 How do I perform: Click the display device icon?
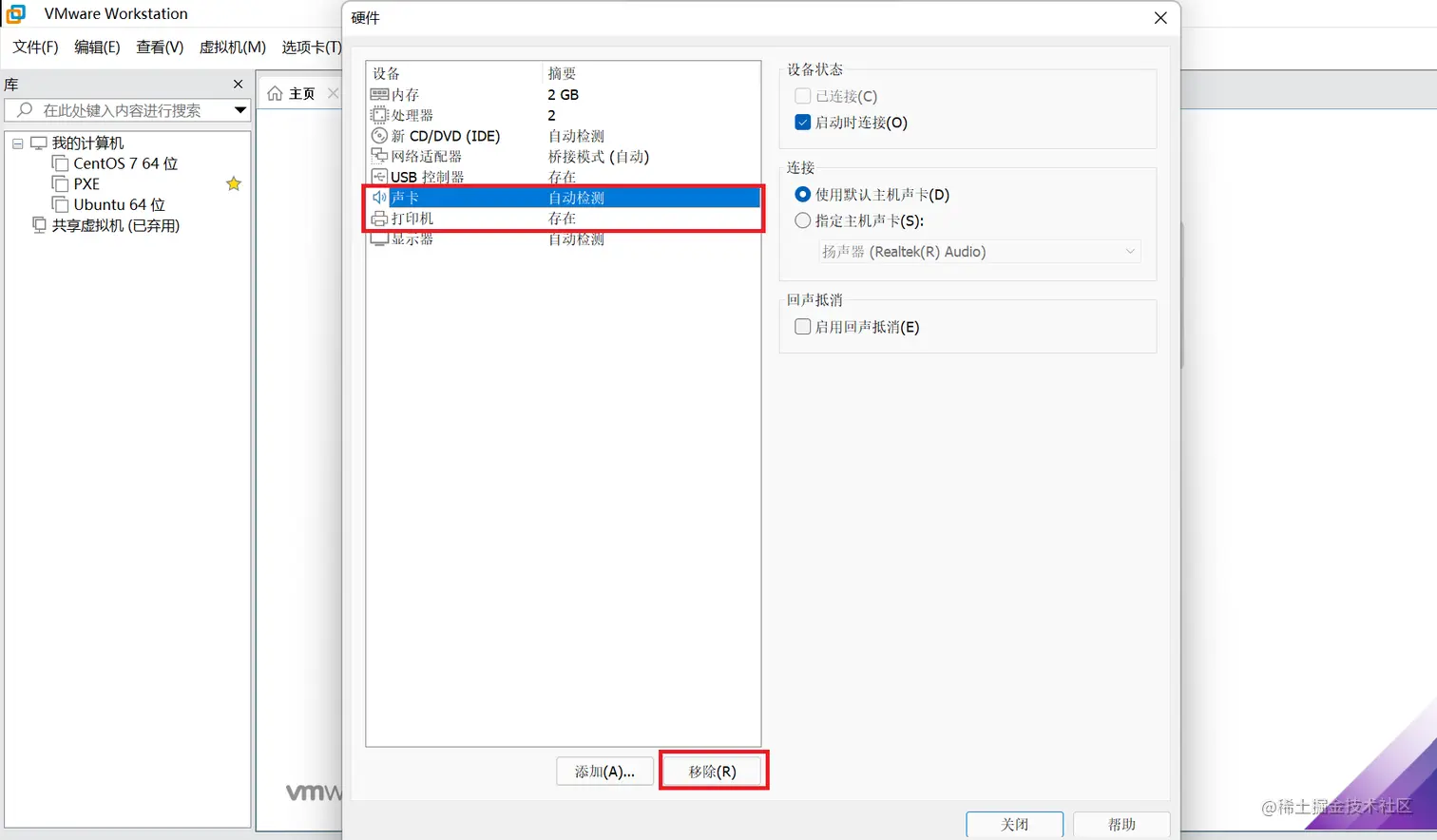click(x=379, y=239)
